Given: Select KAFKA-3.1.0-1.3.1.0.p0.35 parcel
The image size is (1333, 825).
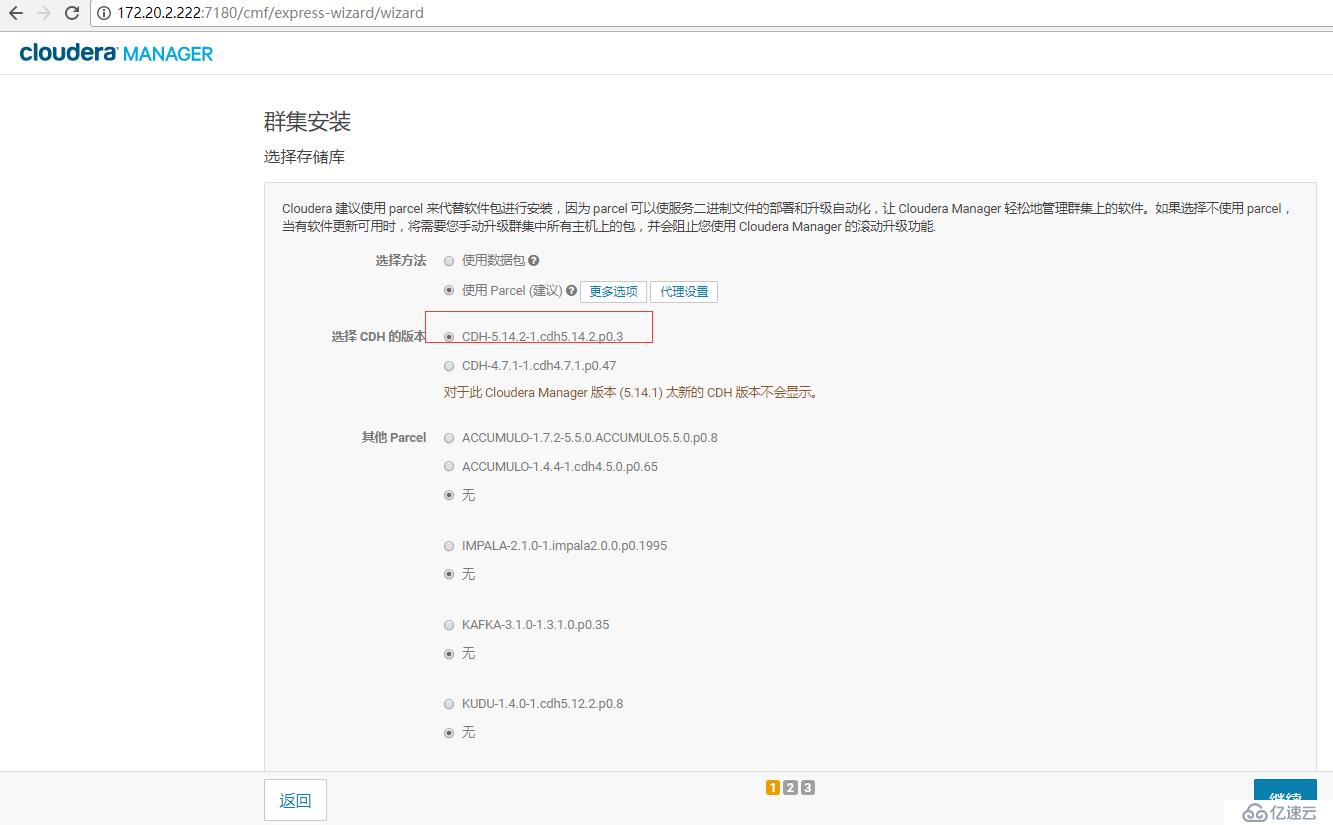Looking at the screenshot, I should (x=449, y=625).
